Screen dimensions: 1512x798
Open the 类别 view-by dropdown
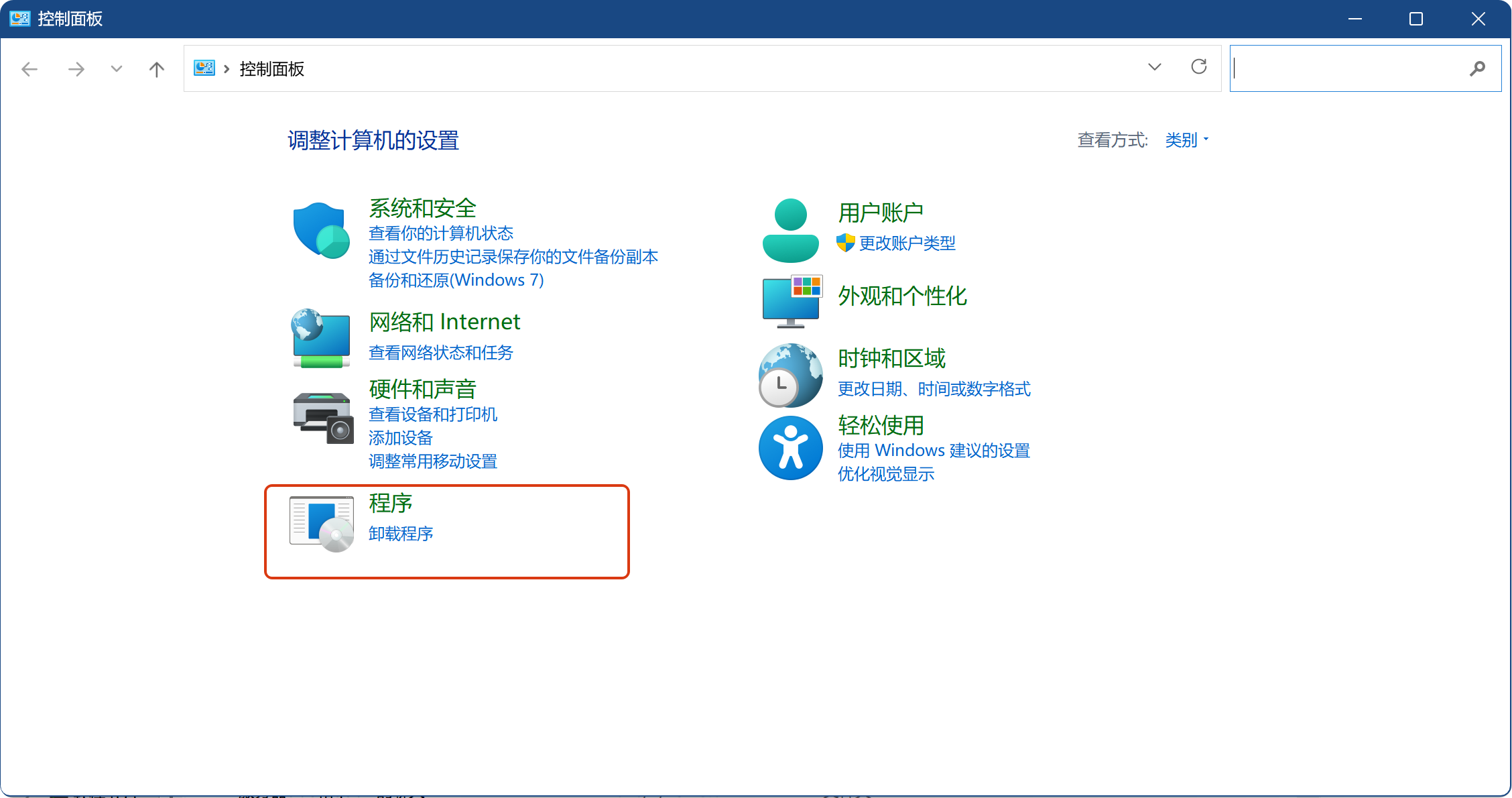click(1187, 139)
